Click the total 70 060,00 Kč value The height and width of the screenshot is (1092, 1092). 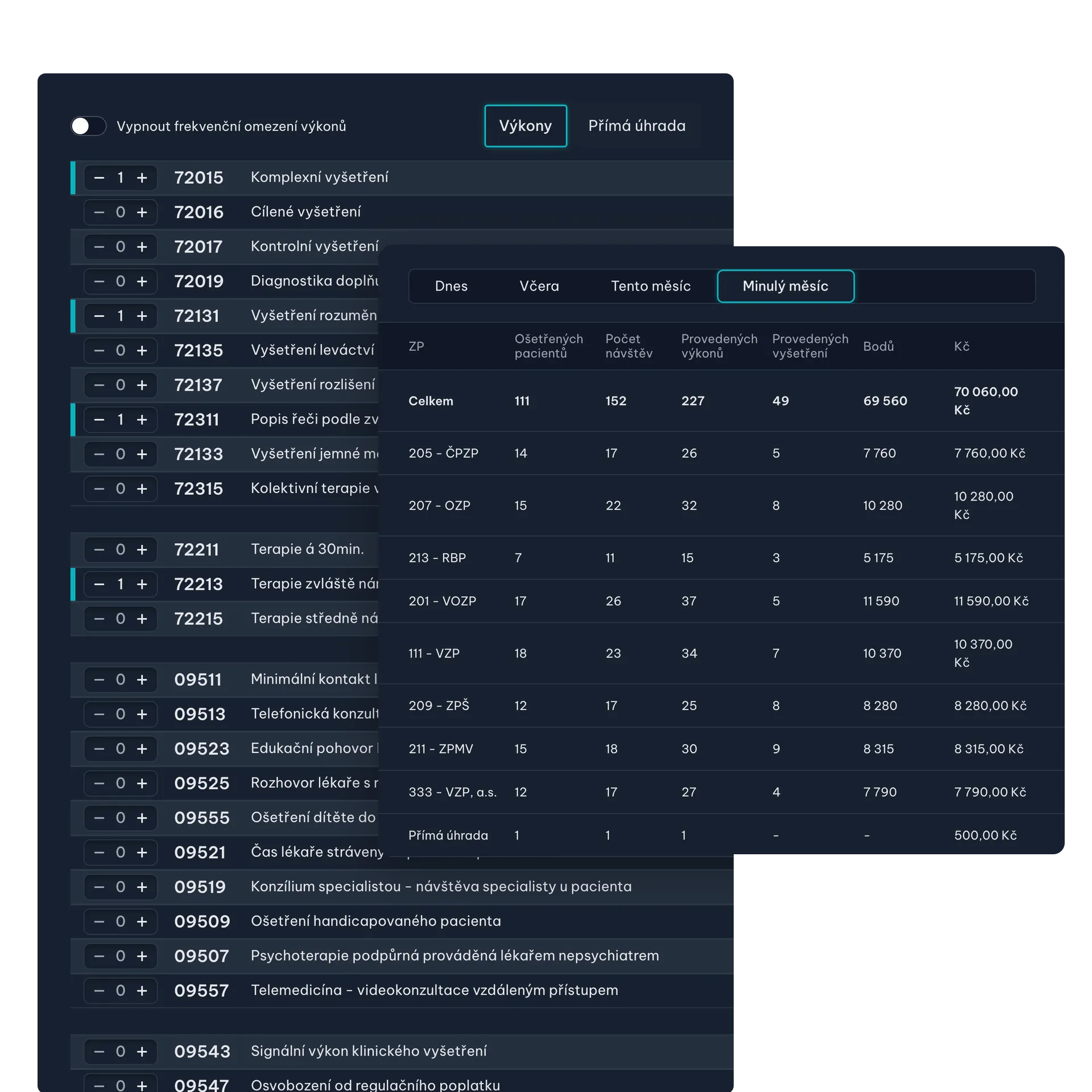(x=986, y=401)
